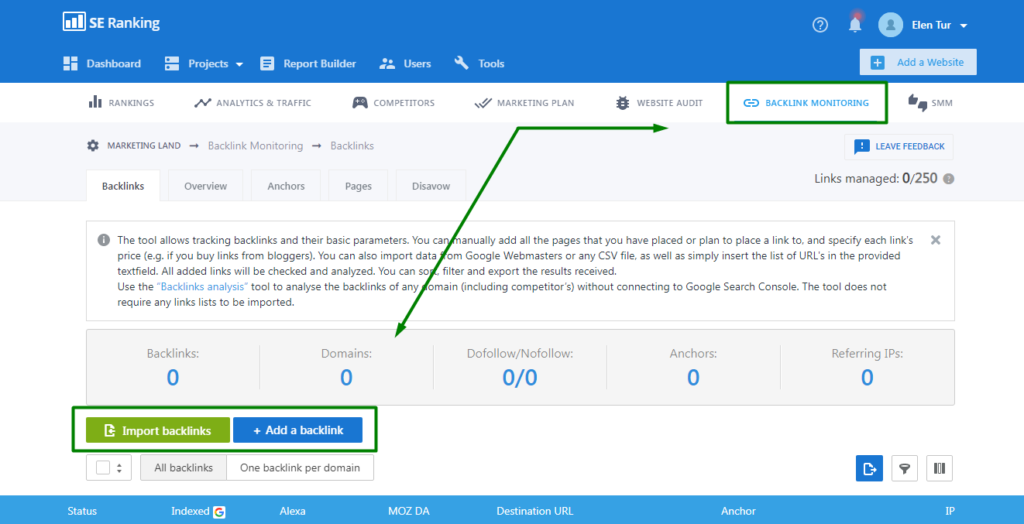Click the Import backlinks button

pos(157,430)
